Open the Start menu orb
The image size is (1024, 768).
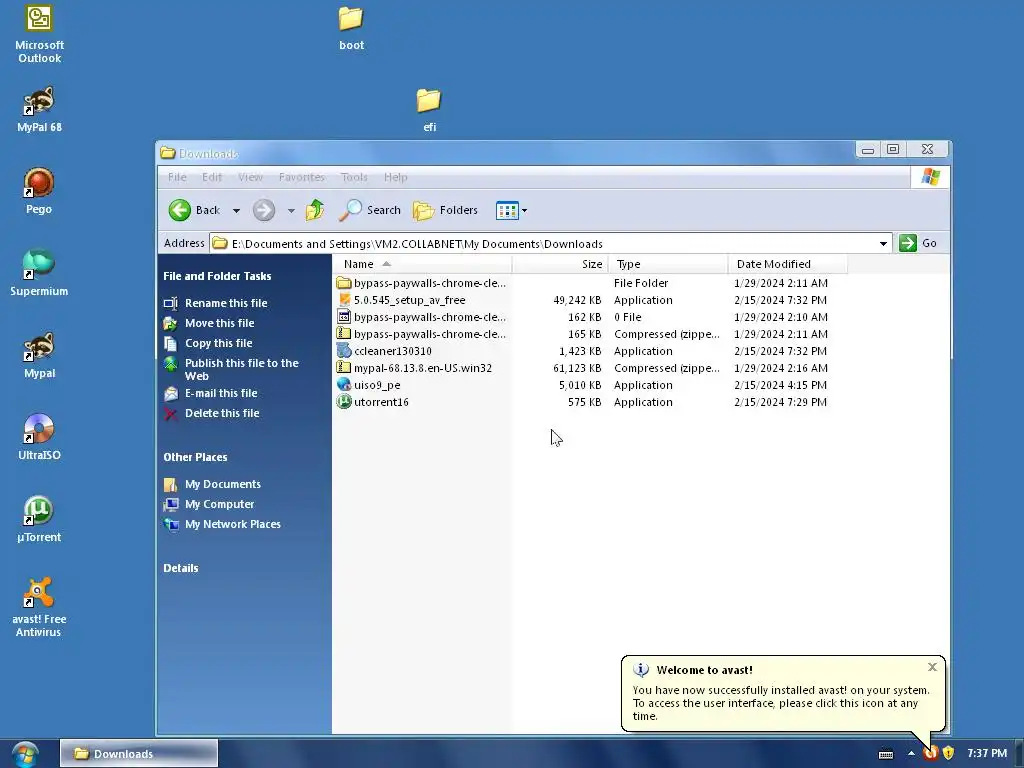pyautogui.click(x=25, y=754)
